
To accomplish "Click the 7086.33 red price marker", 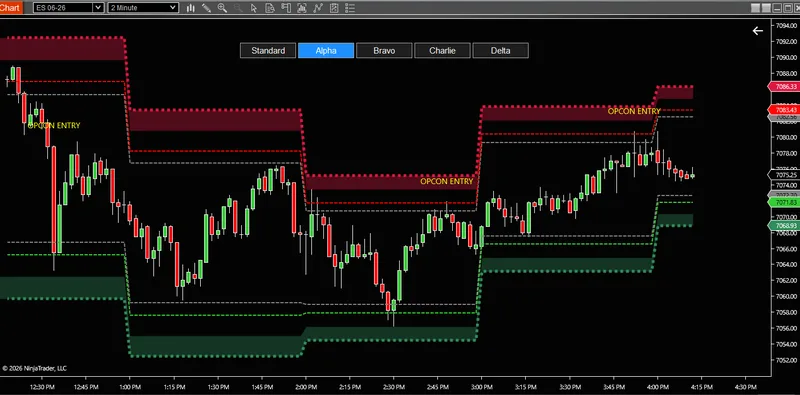I will coord(784,87).
